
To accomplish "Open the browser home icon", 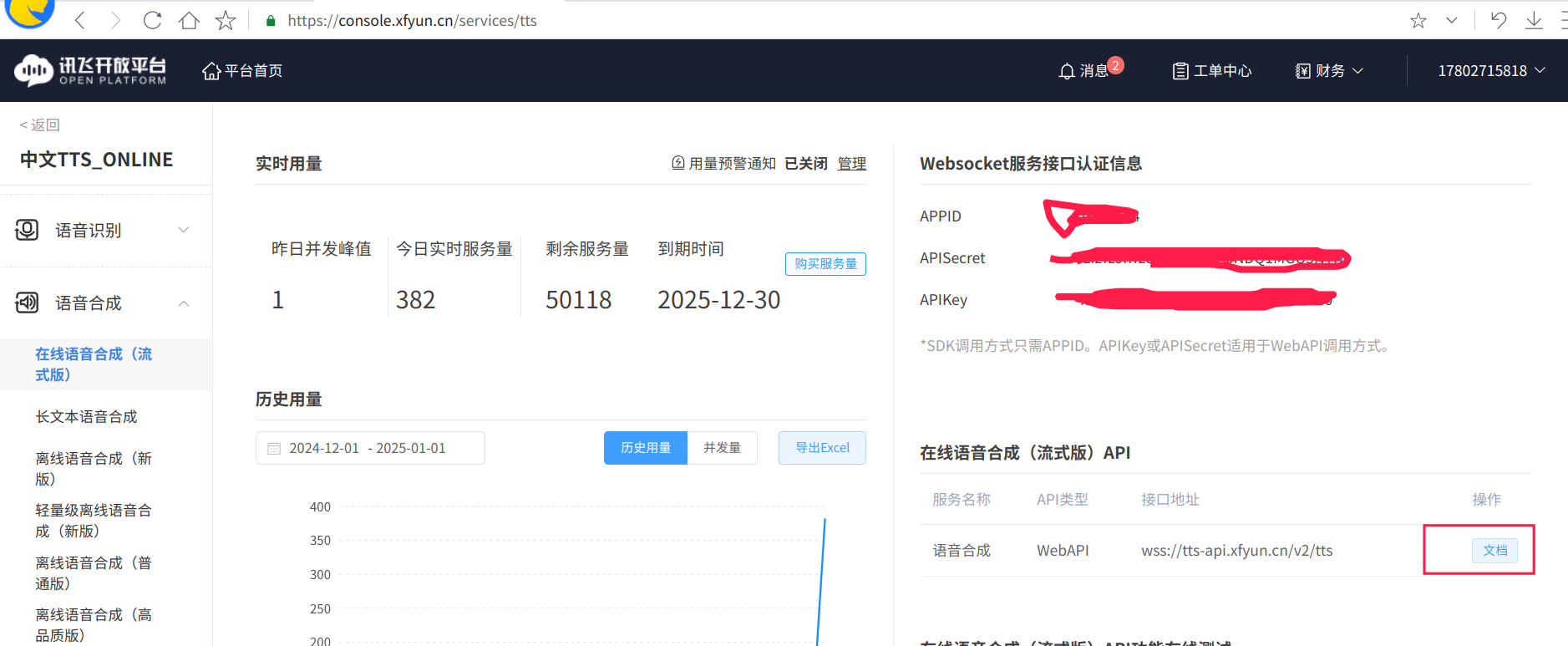I will click(189, 20).
